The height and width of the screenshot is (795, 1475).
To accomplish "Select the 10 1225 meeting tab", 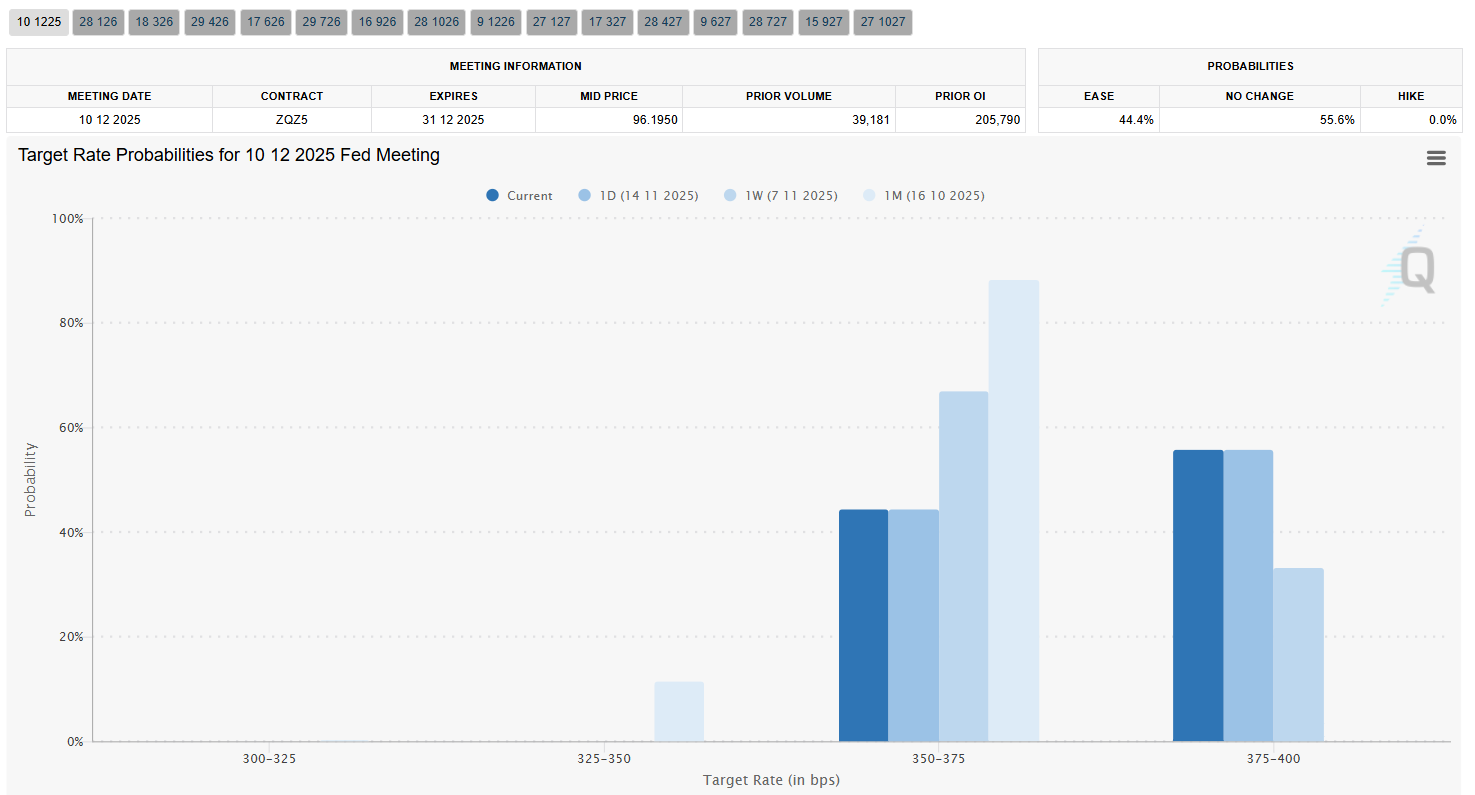I will coord(38,22).
